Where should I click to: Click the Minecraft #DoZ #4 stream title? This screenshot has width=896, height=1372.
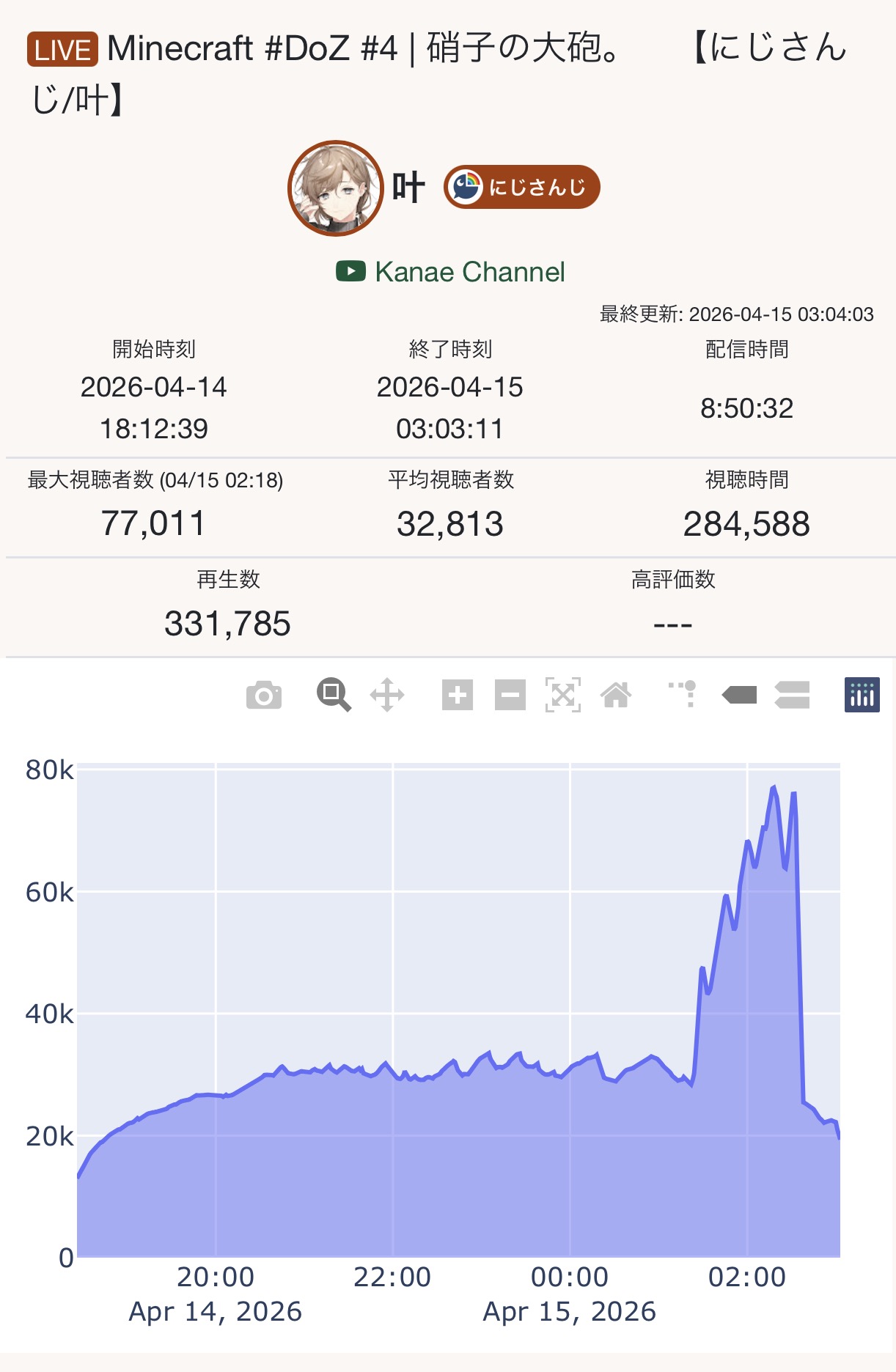pyautogui.click(x=364, y=49)
